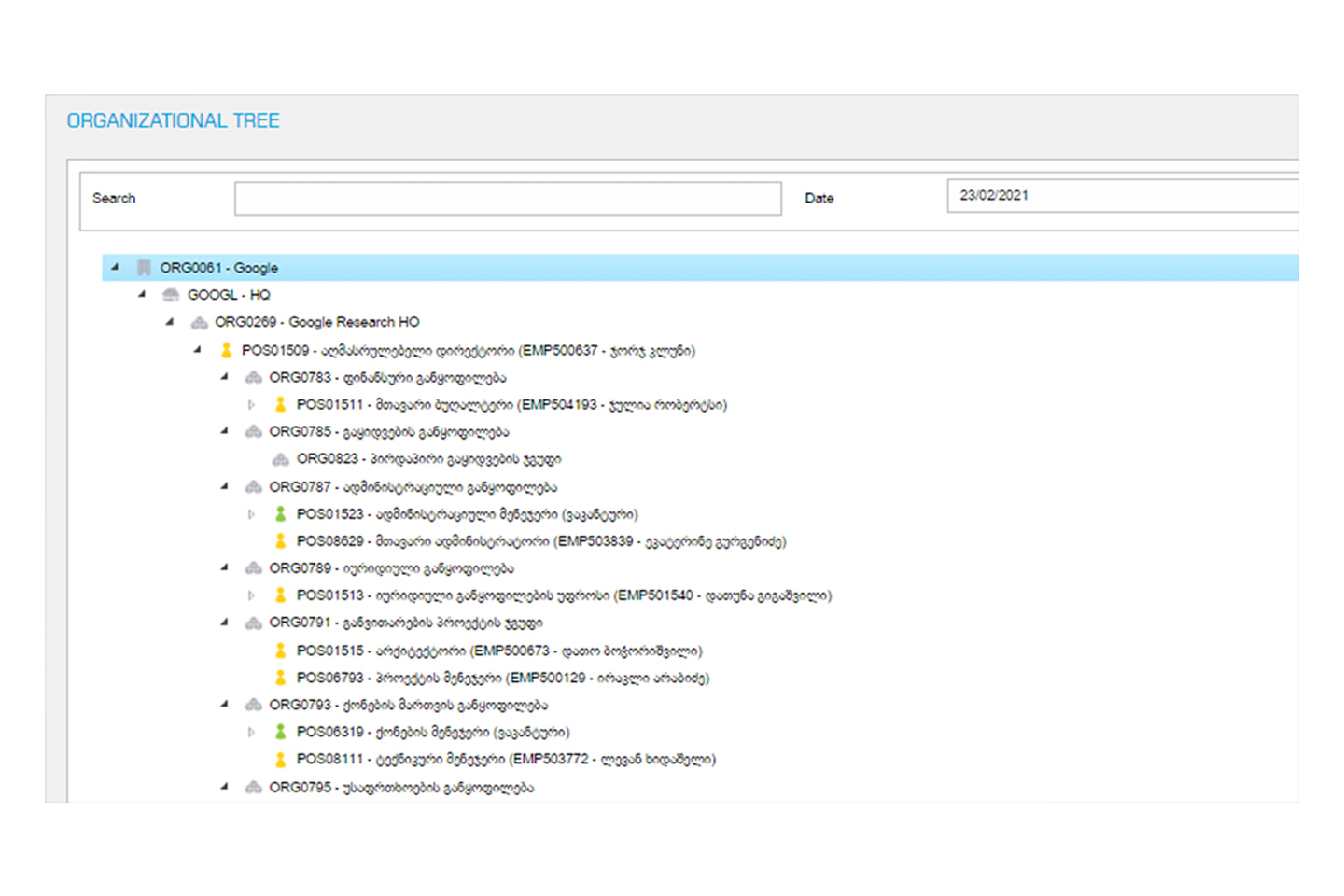
Task: Click the yellow person icon beside POS06793
Action: [x=280, y=678]
